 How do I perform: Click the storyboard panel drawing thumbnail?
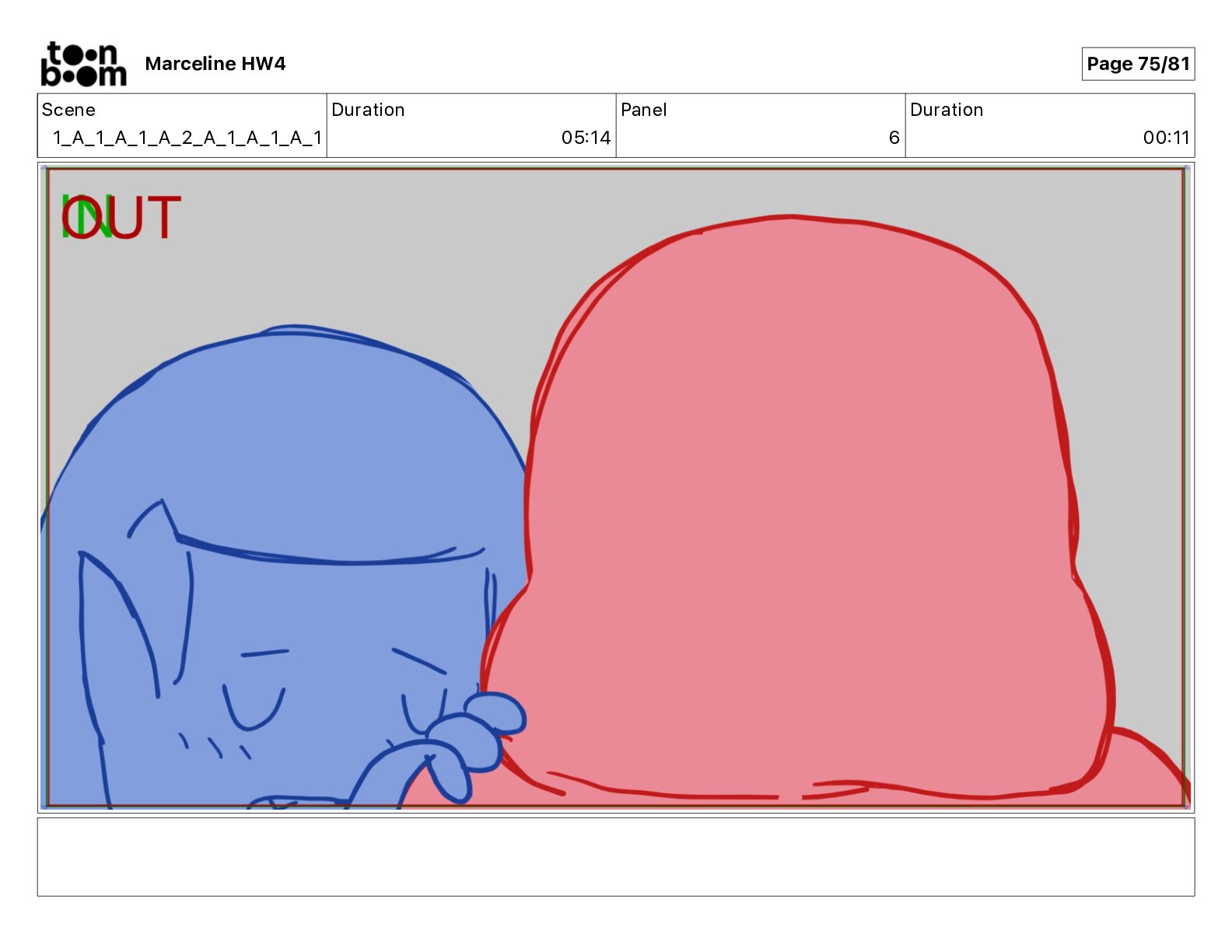(616, 488)
